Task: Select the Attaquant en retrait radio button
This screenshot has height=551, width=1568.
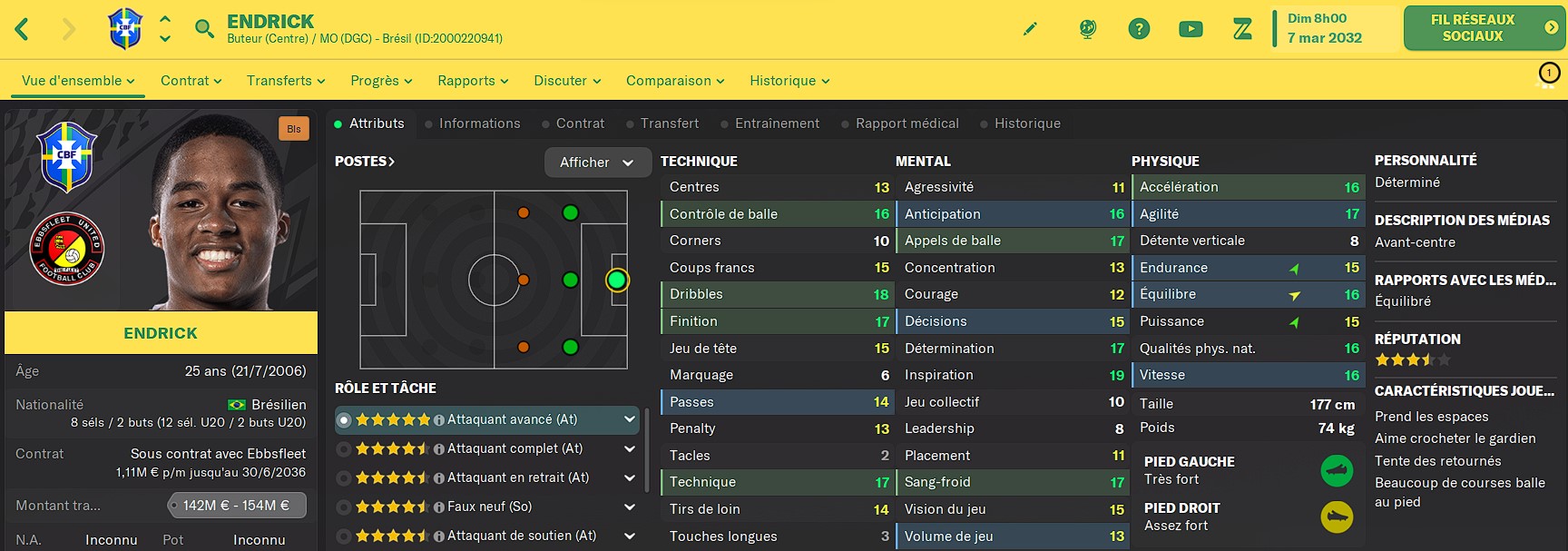Action: click(344, 478)
